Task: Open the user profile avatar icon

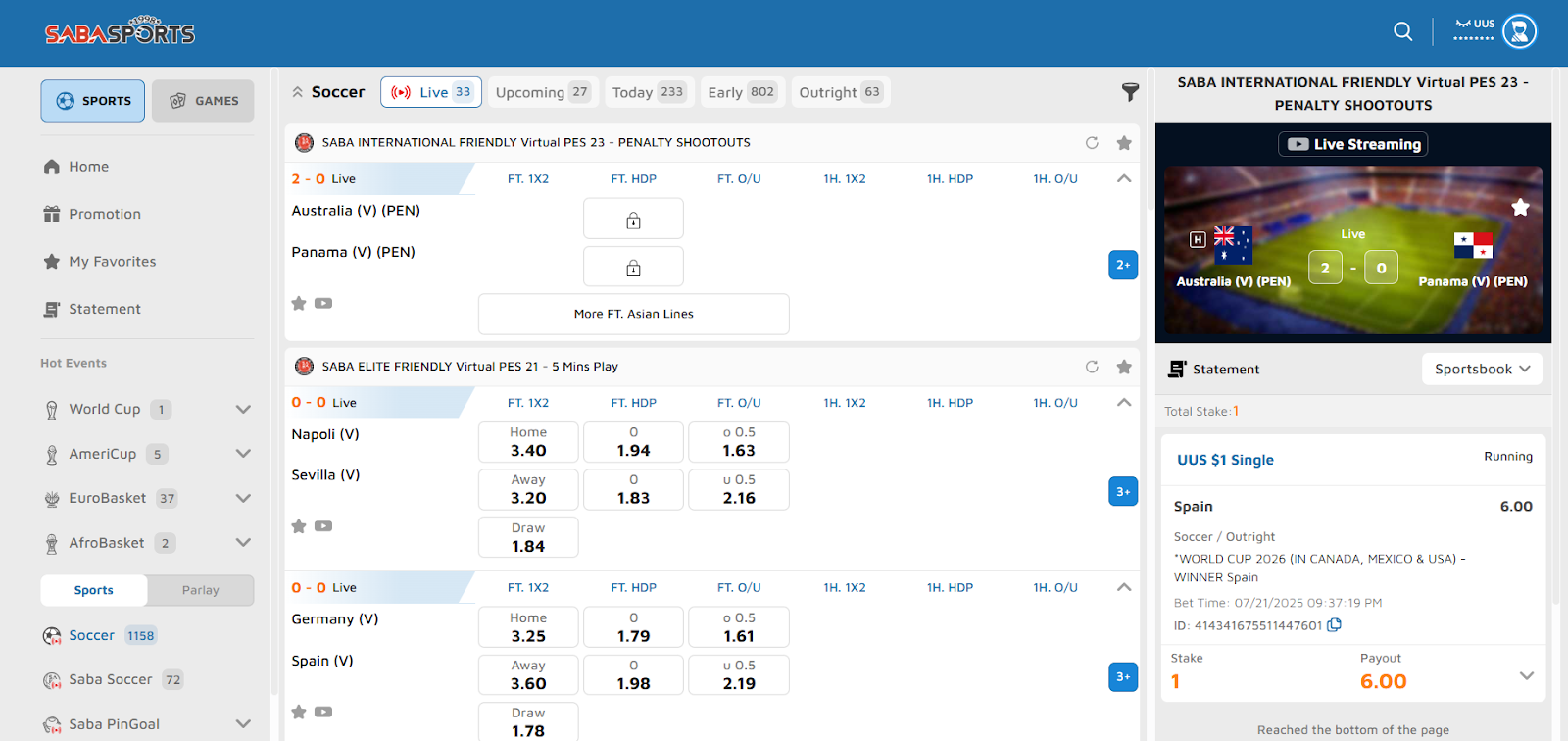Action: click(1519, 31)
